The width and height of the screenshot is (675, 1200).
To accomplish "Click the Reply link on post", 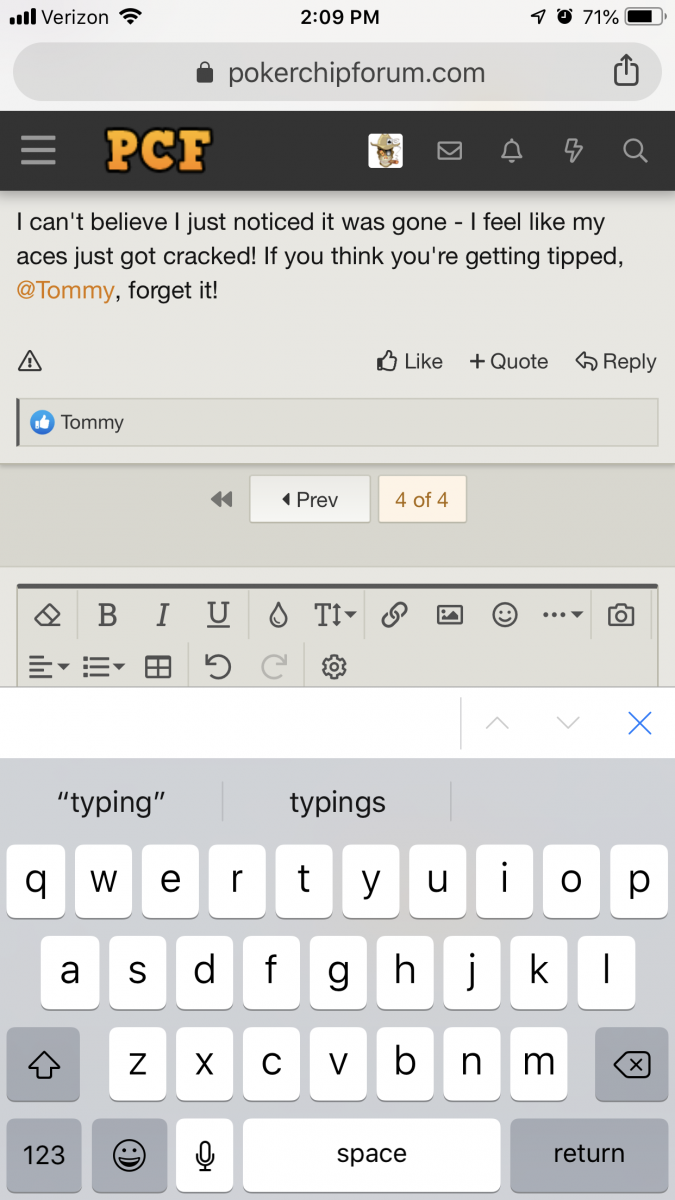I will [x=616, y=362].
